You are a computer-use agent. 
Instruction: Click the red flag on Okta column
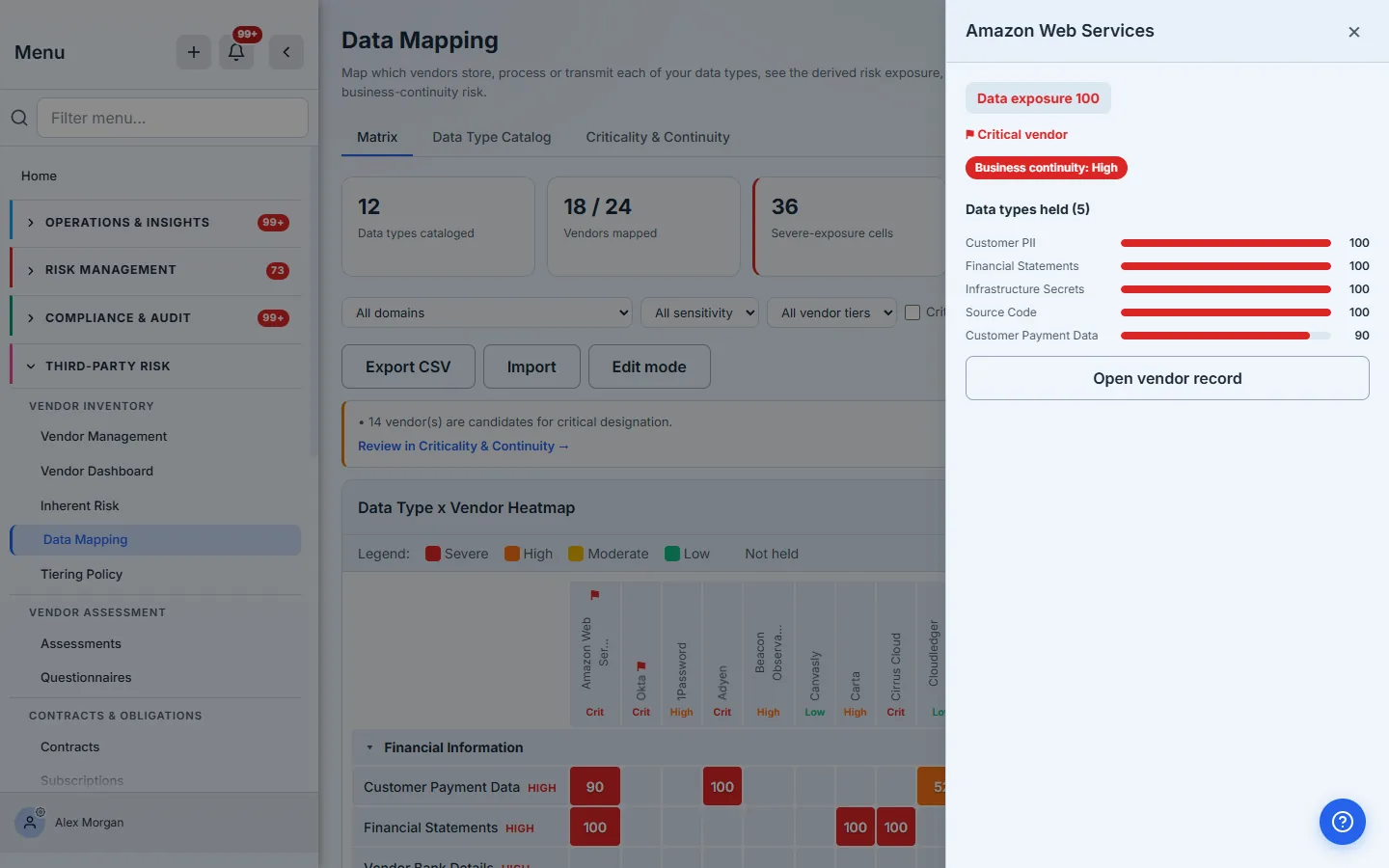coord(641,666)
